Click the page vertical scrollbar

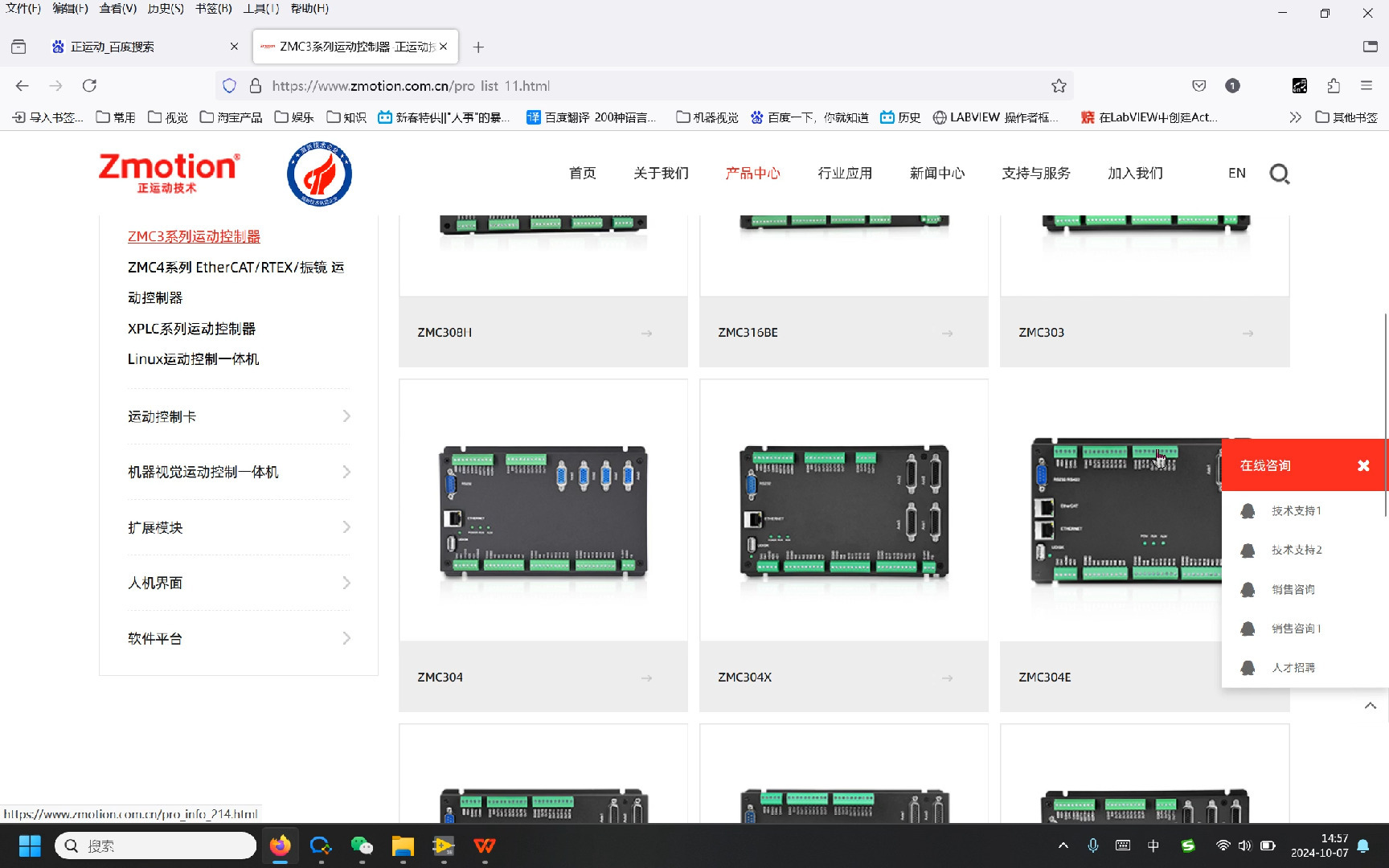pyautogui.click(x=1385, y=415)
